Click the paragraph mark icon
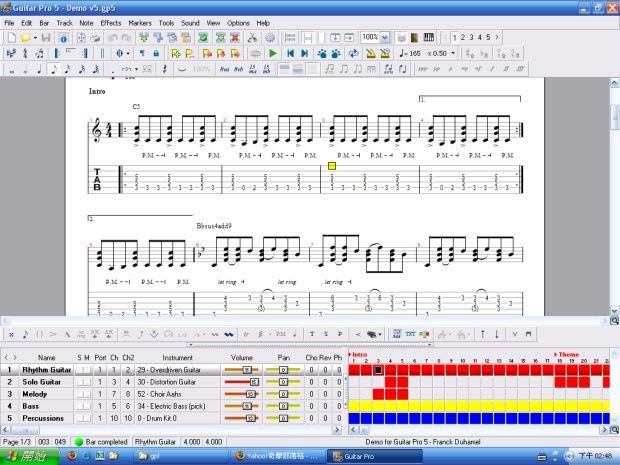The image size is (620, 465). click(x=142, y=53)
